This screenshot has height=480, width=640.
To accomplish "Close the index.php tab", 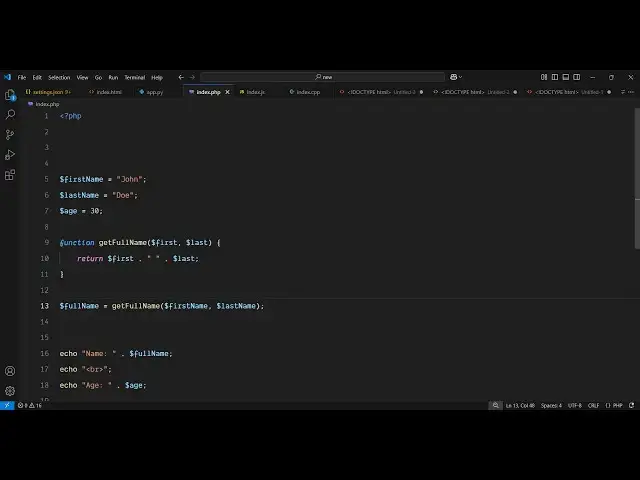I will 227,92.
